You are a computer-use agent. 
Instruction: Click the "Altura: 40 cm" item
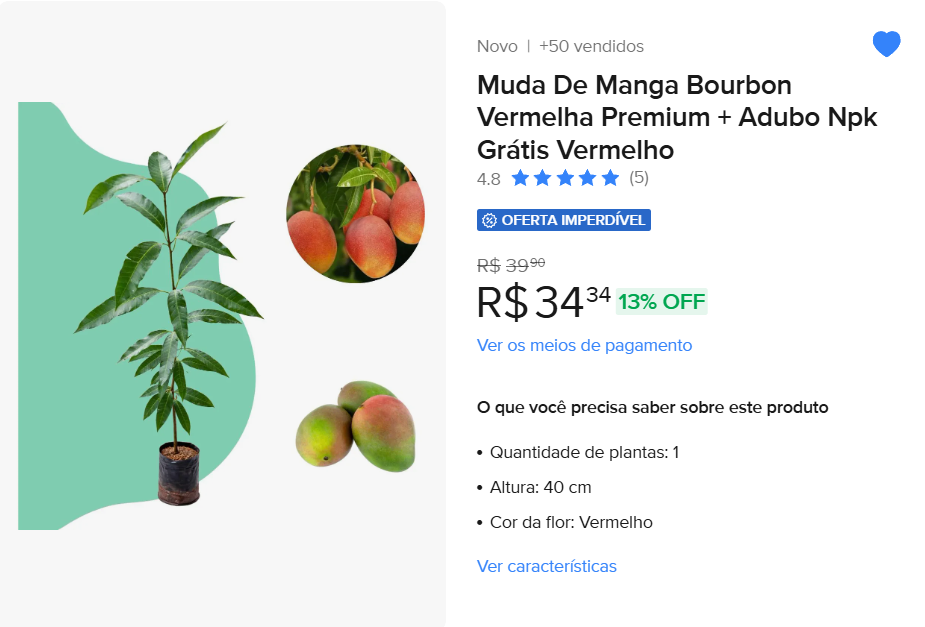tap(540, 487)
